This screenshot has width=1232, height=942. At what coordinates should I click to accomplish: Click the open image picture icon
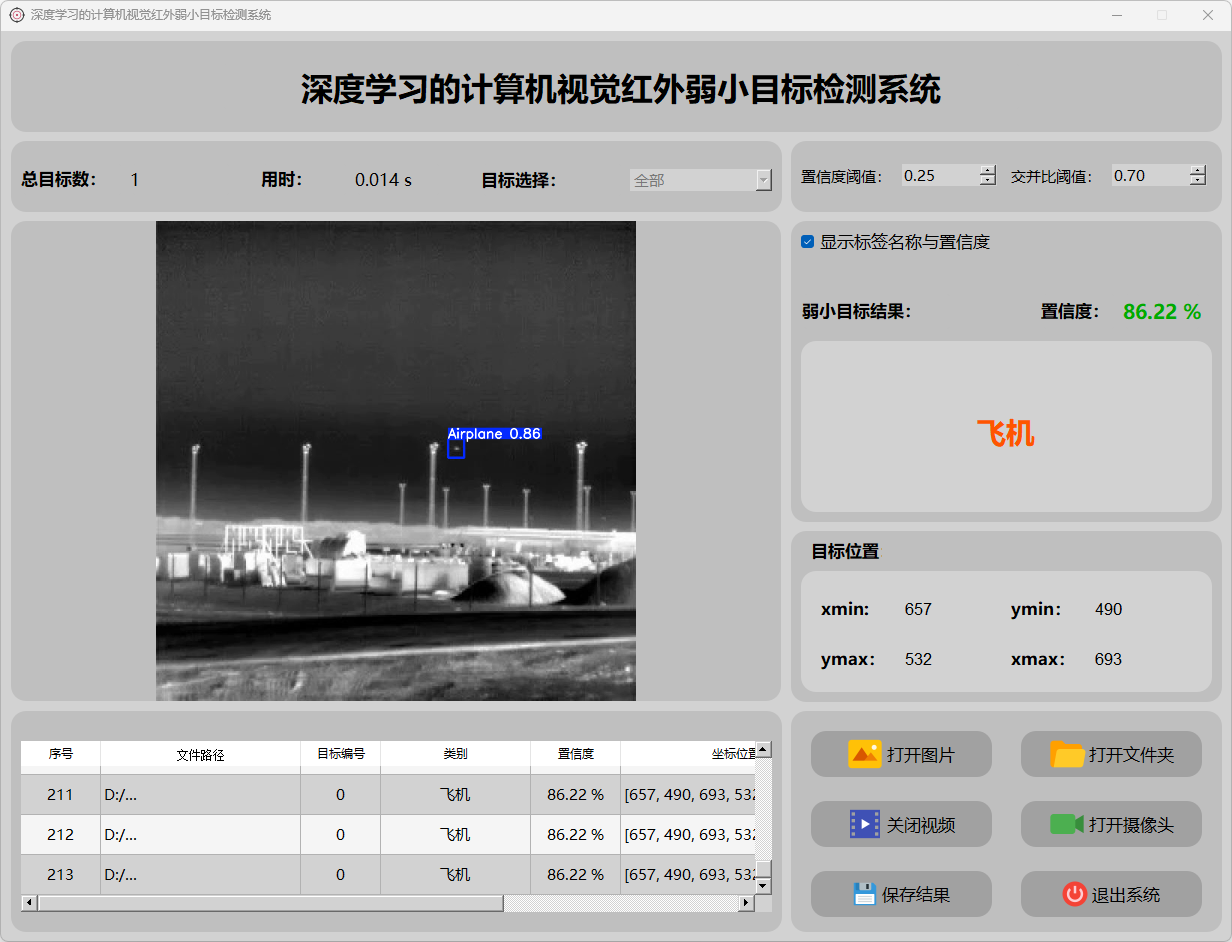click(x=864, y=754)
